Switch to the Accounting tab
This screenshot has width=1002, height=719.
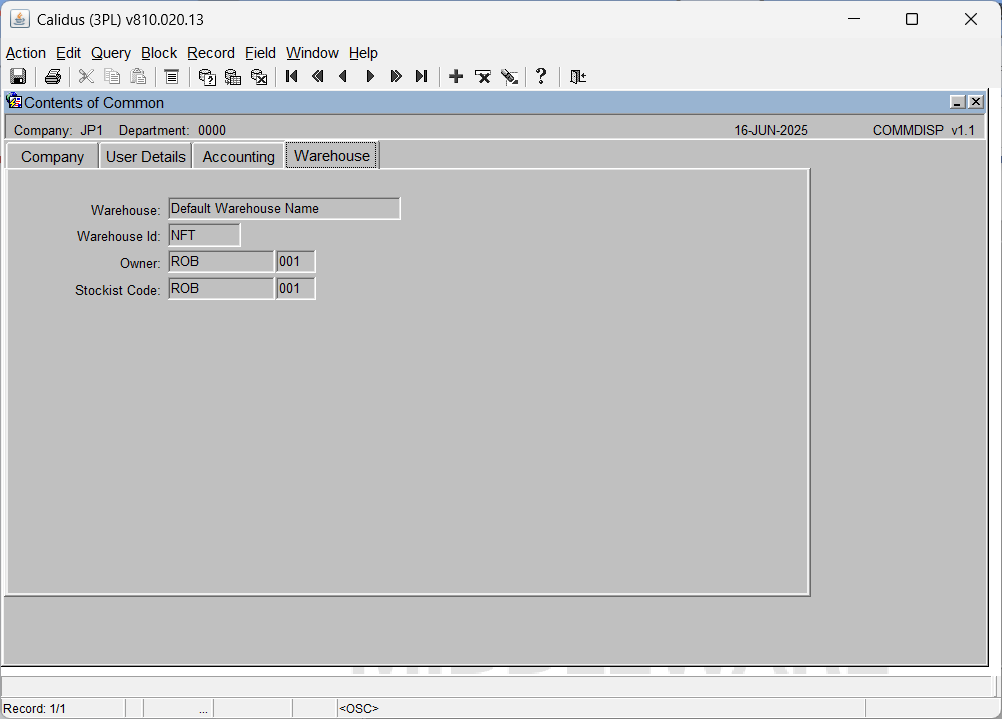(x=238, y=157)
